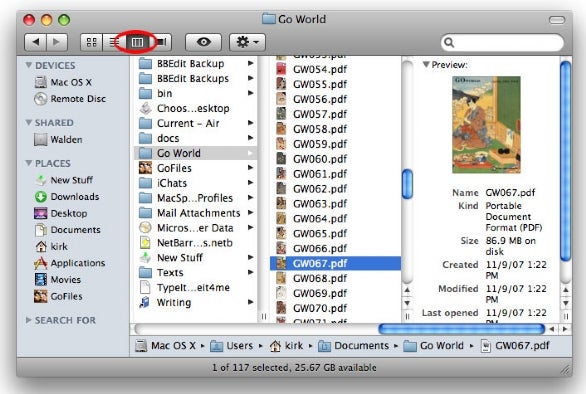Image resolution: width=586 pixels, height=394 pixels.
Task: Select GW061.pdf
Action: coord(335,174)
